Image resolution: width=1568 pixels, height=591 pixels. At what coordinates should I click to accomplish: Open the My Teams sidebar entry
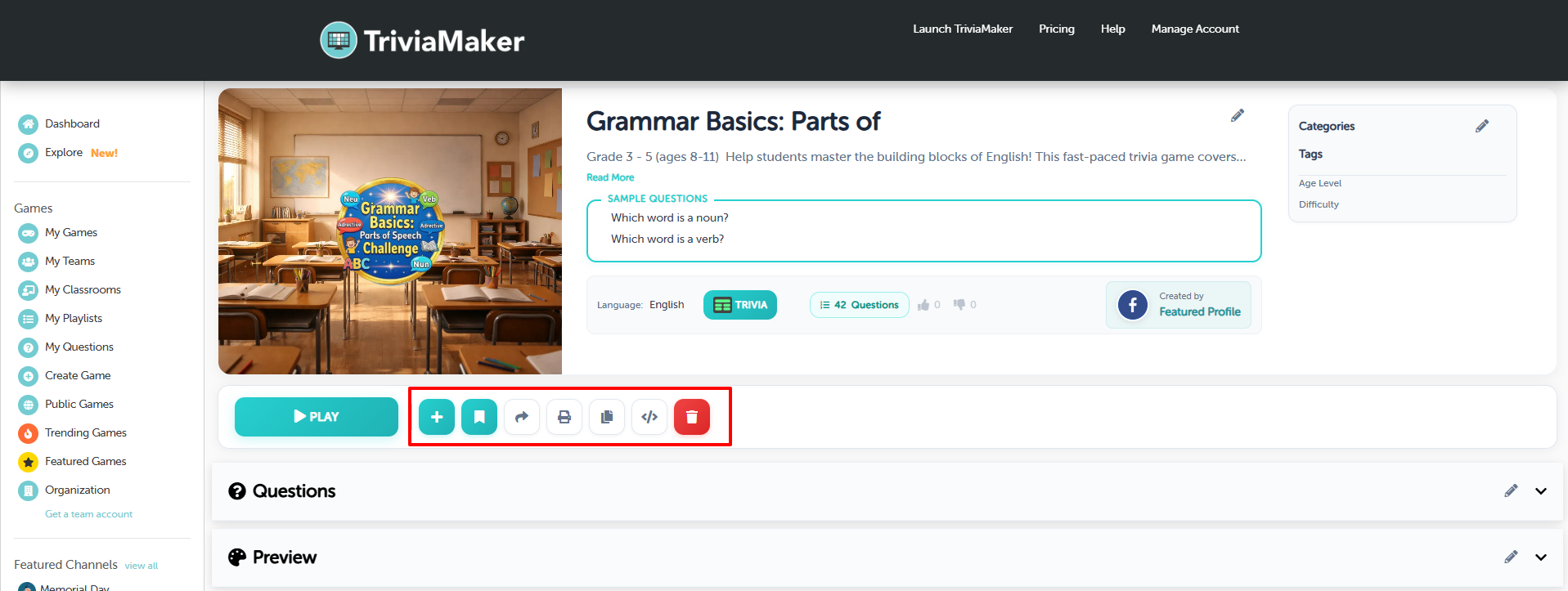pos(70,262)
